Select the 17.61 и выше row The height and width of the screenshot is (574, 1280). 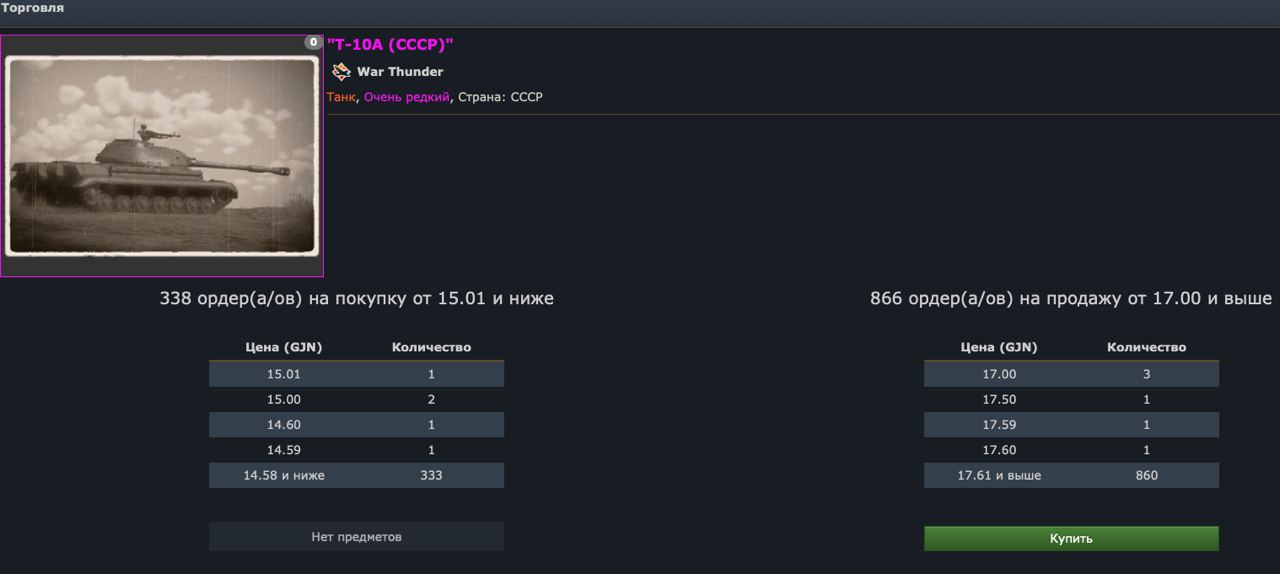(x=1071, y=475)
